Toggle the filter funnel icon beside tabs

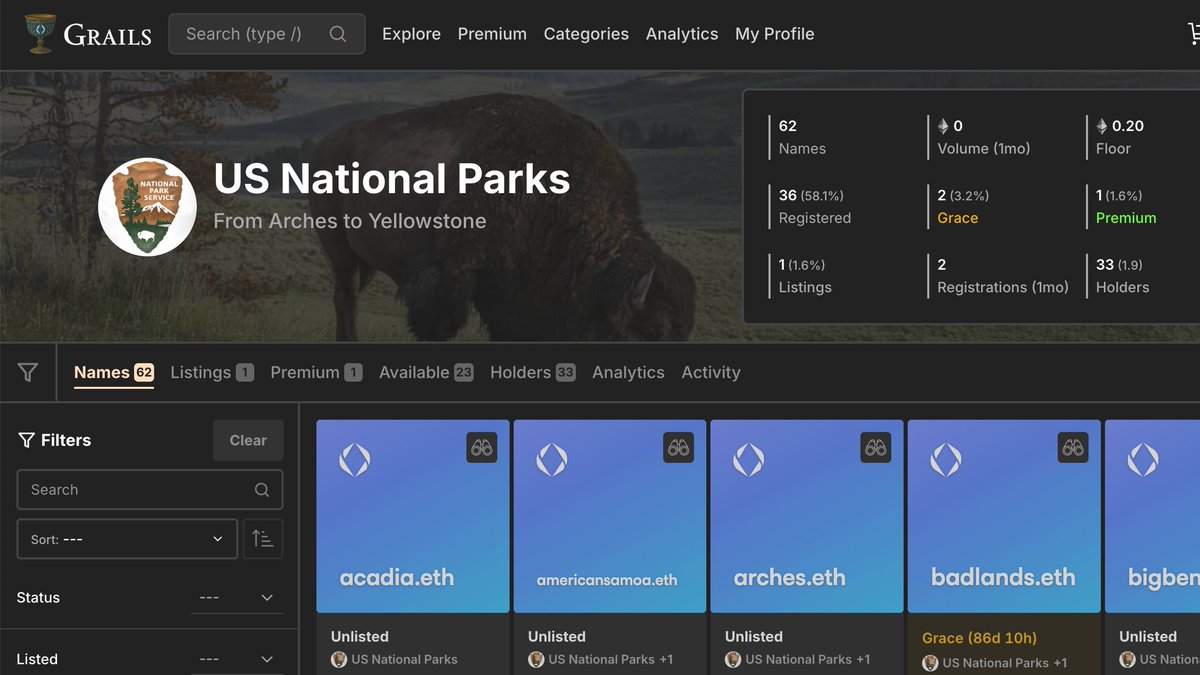pos(28,372)
